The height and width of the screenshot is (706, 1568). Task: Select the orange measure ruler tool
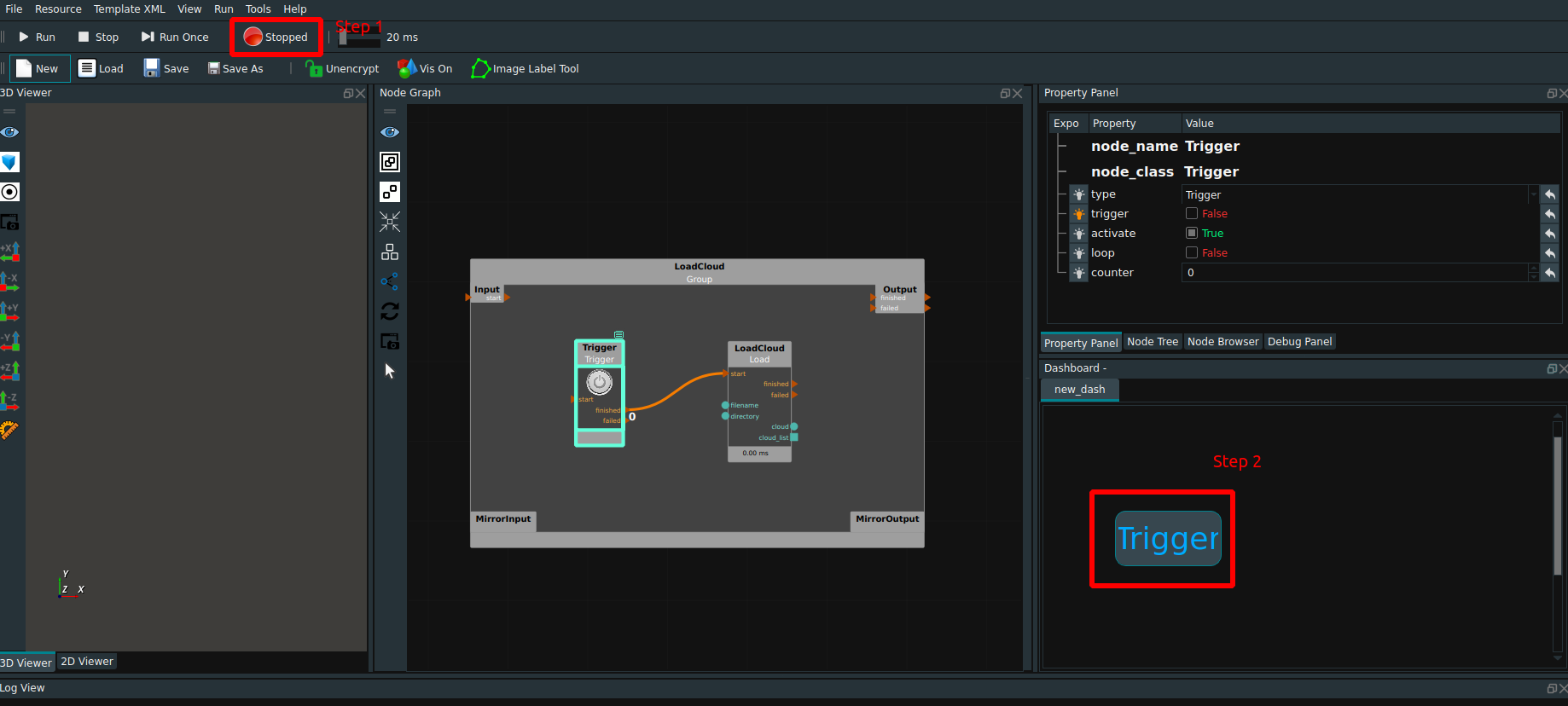click(9, 430)
